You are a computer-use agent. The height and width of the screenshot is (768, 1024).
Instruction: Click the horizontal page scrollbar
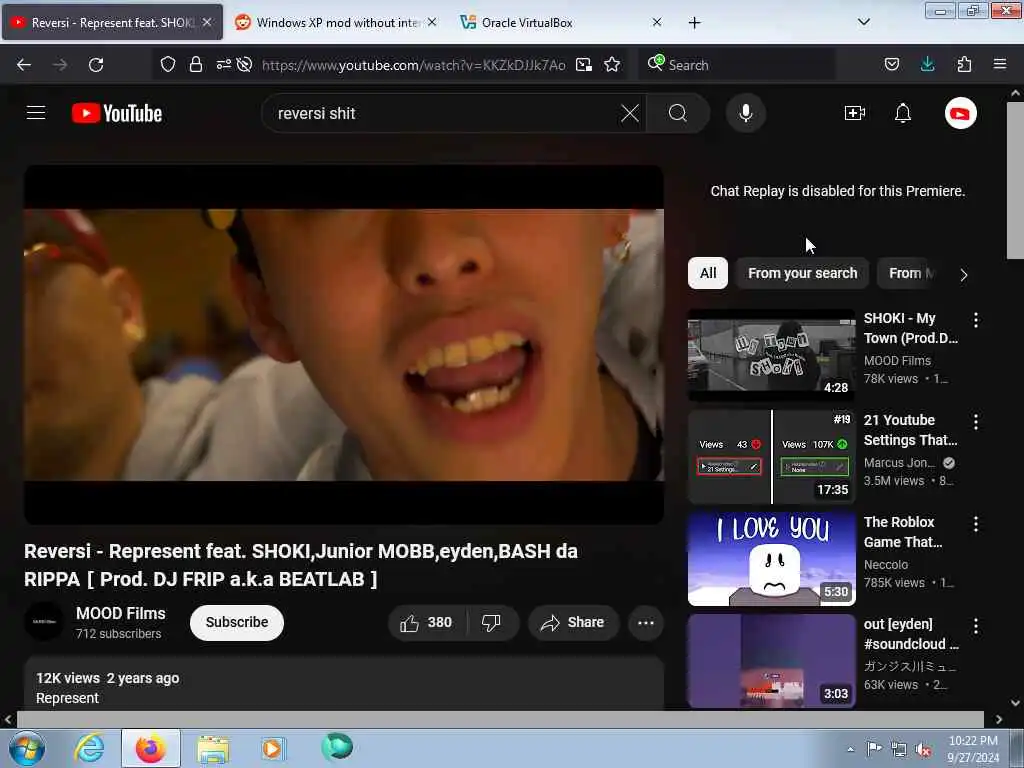click(500, 719)
